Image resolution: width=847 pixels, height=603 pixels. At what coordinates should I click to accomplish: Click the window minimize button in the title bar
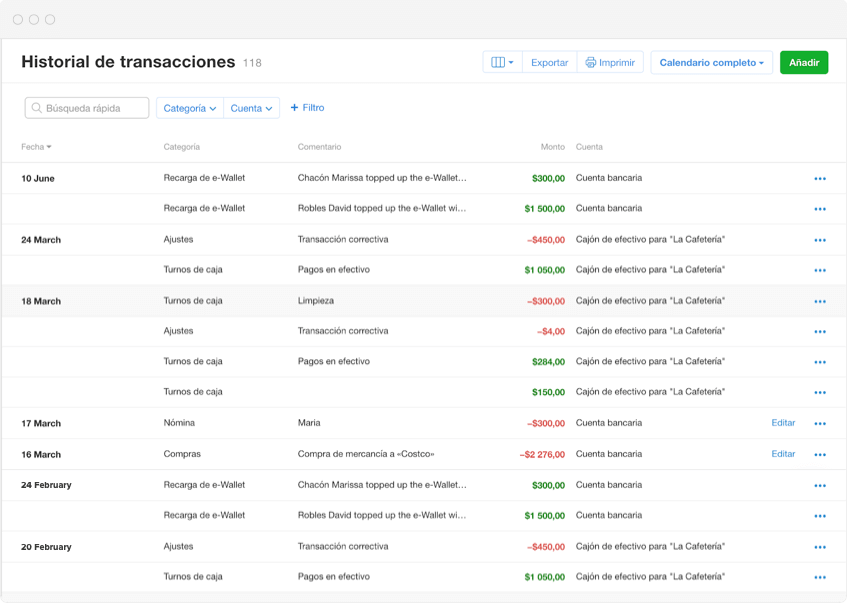(x=34, y=19)
